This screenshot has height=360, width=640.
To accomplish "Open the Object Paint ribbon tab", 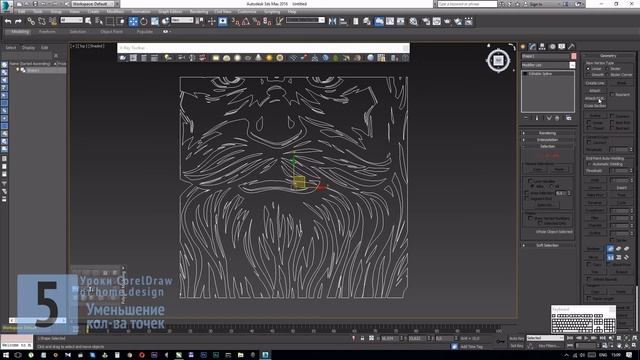I will click(111, 31).
